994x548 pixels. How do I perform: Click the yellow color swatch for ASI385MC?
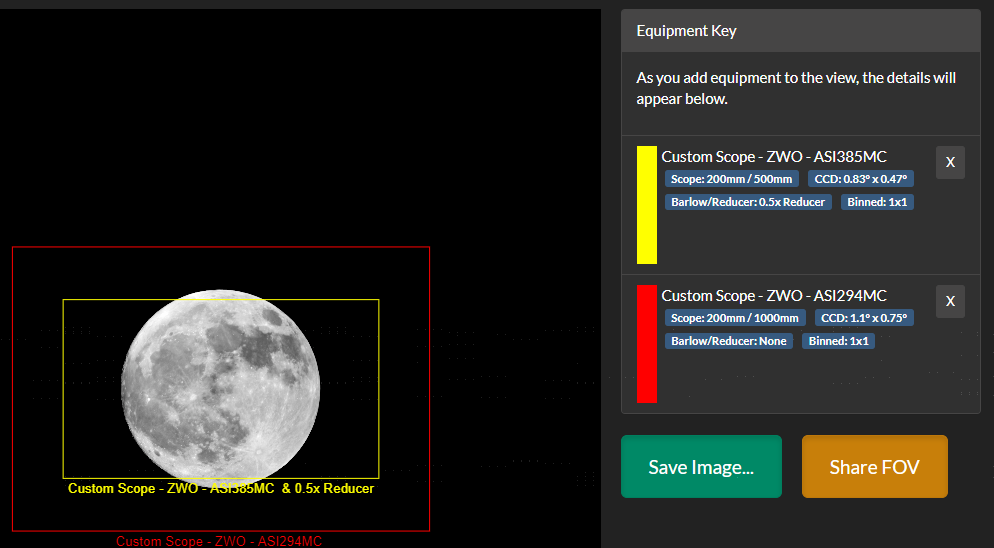[x=646, y=205]
